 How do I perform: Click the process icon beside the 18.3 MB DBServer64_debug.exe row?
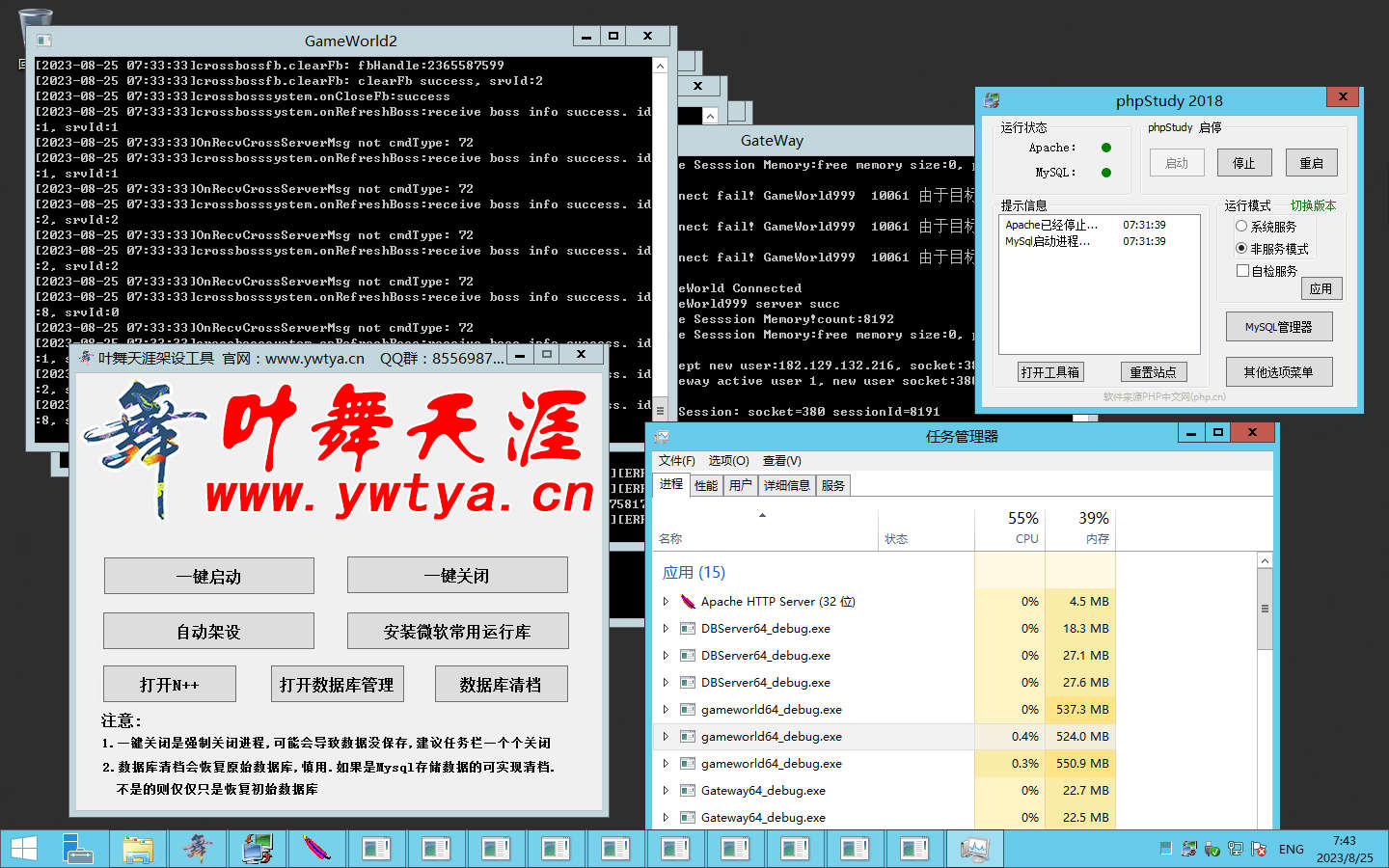pyautogui.click(x=688, y=628)
